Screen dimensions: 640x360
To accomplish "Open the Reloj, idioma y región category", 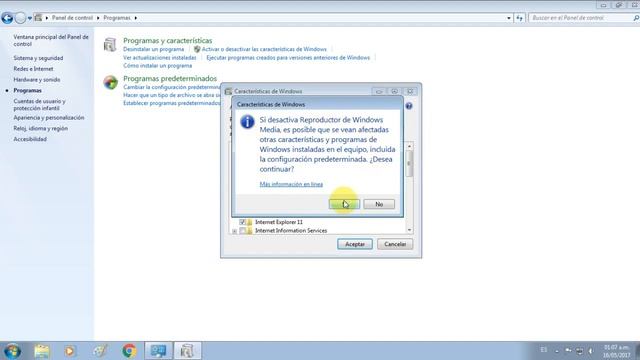I will pos(40,129).
